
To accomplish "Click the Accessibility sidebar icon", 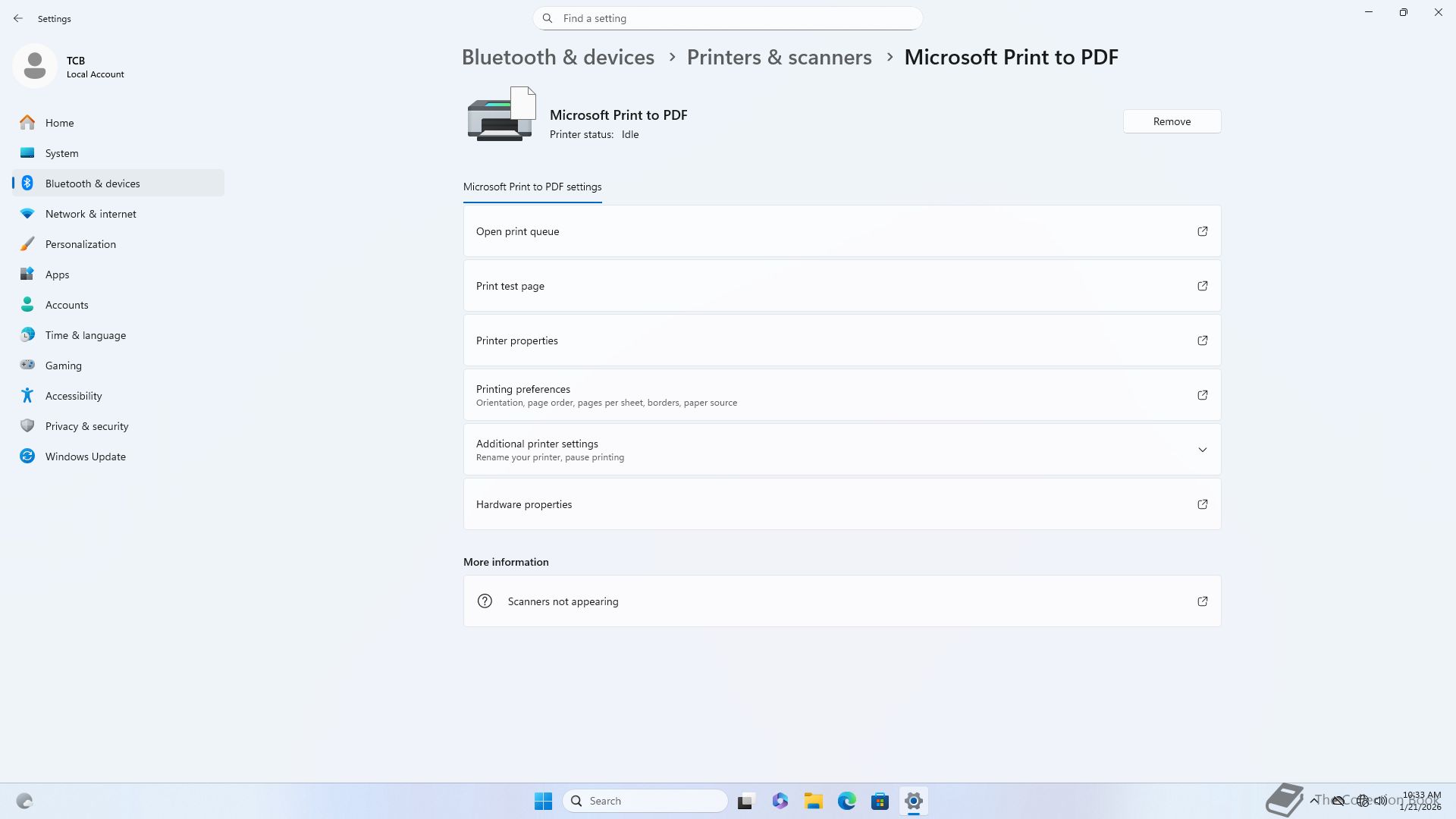I will click(27, 396).
